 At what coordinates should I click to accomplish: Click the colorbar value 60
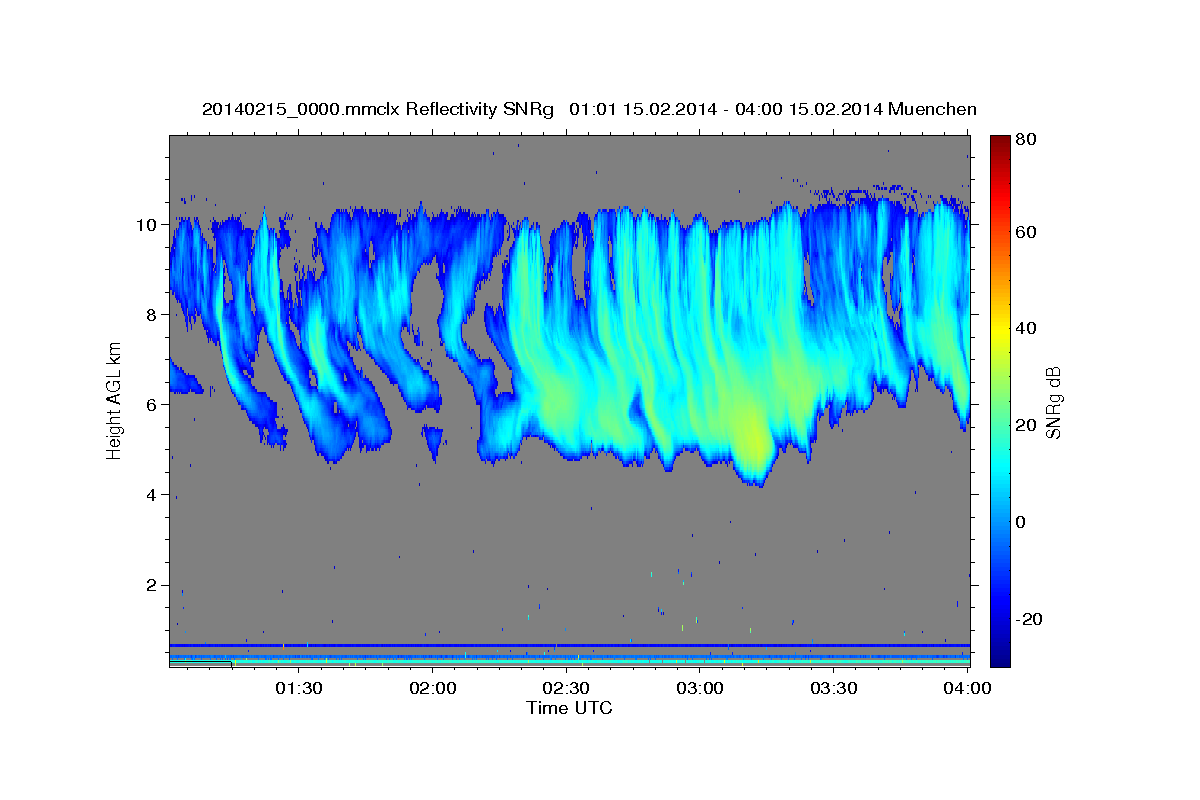pyautogui.click(x=1028, y=232)
